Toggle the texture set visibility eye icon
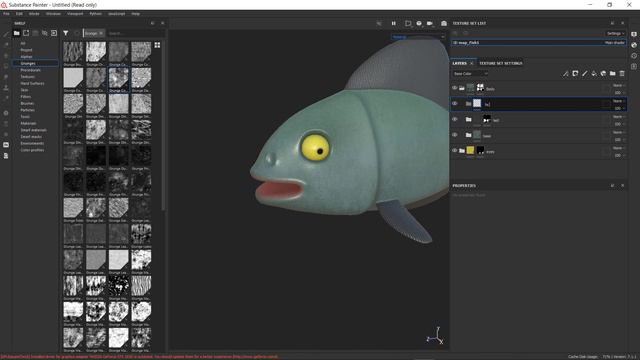 [x=455, y=42]
